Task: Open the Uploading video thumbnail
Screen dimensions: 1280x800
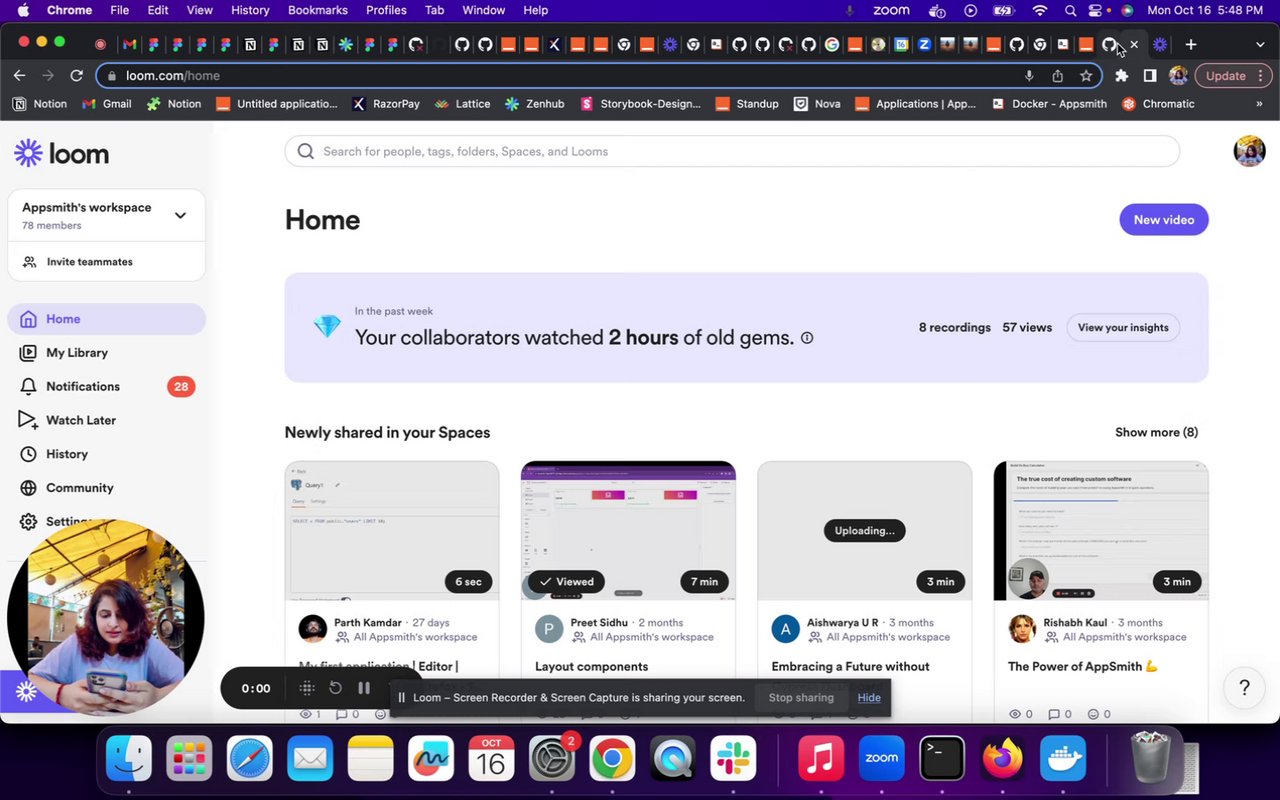Action: [x=864, y=531]
